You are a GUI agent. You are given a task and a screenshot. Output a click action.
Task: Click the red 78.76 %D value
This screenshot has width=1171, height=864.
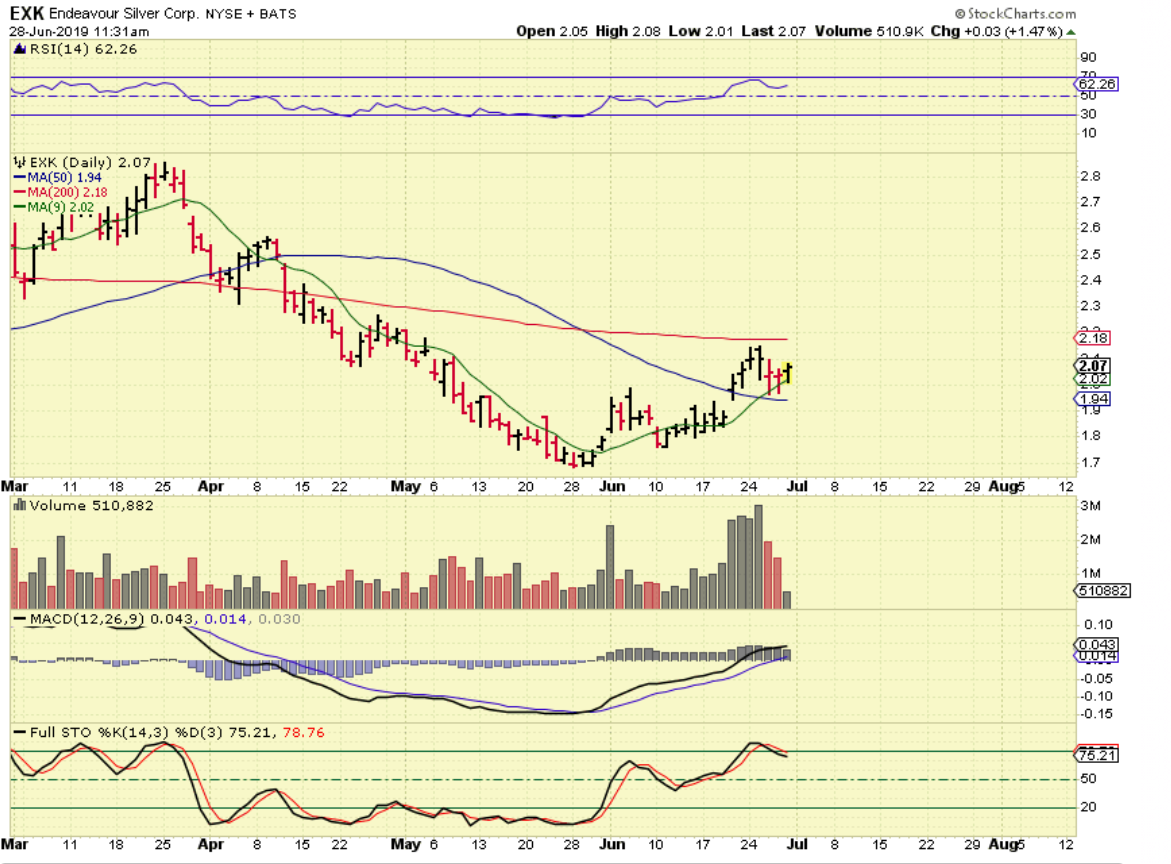click(304, 733)
